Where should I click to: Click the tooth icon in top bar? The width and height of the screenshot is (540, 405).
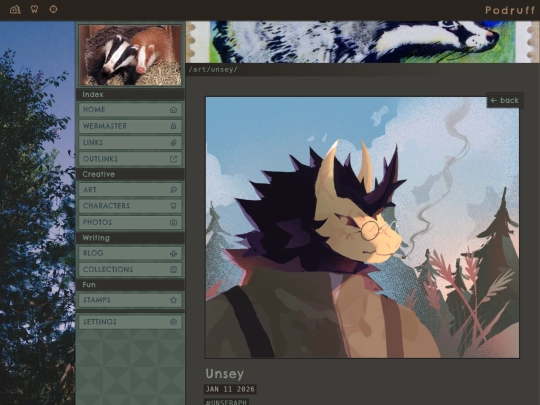coord(34,9)
